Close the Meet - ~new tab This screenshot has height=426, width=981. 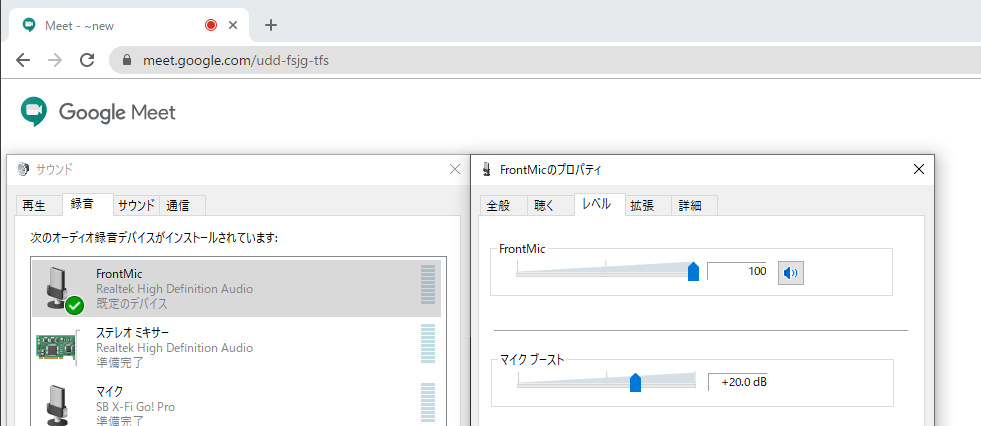(x=233, y=25)
